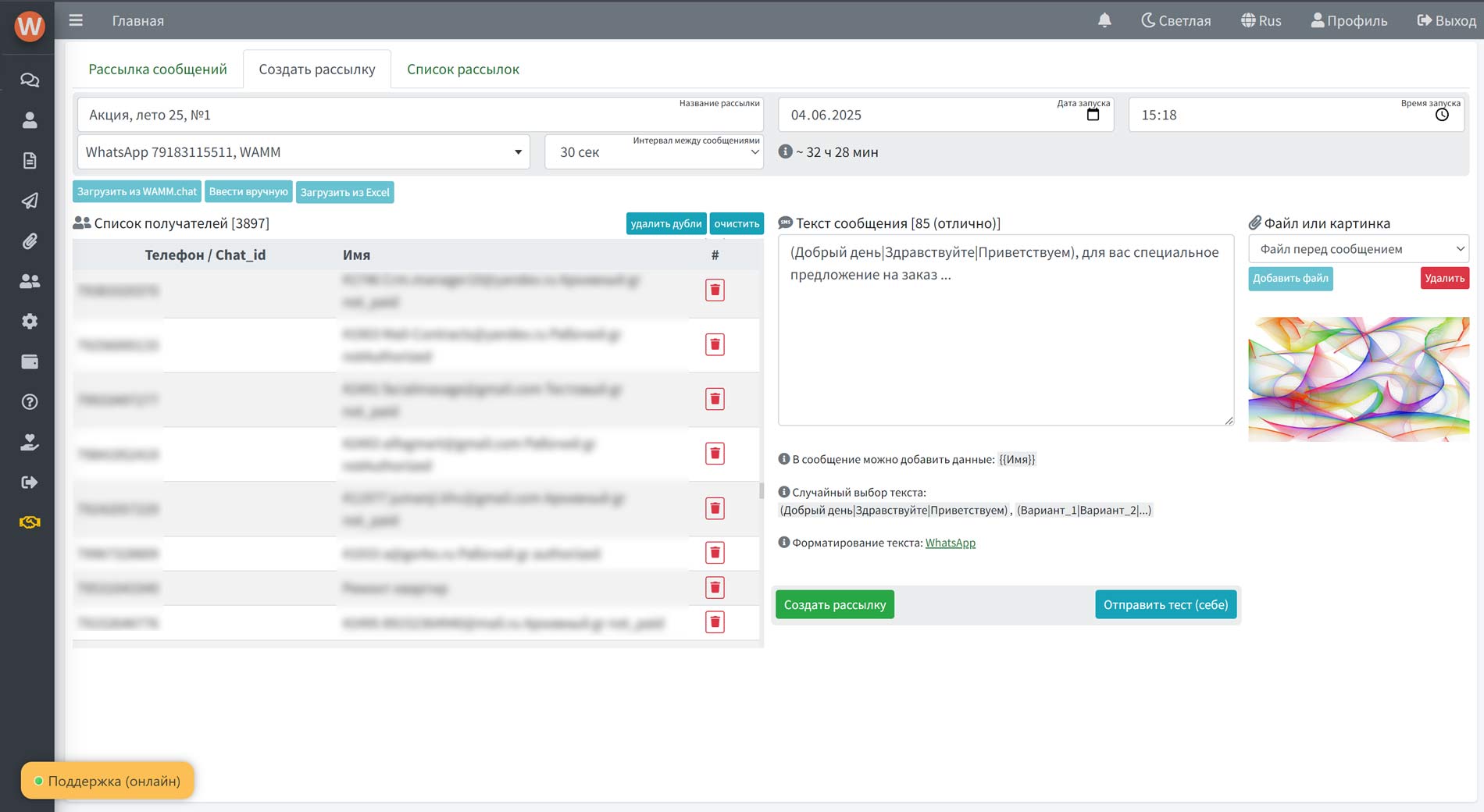Click the notification bell icon
1484x812 pixels.
point(1104,20)
